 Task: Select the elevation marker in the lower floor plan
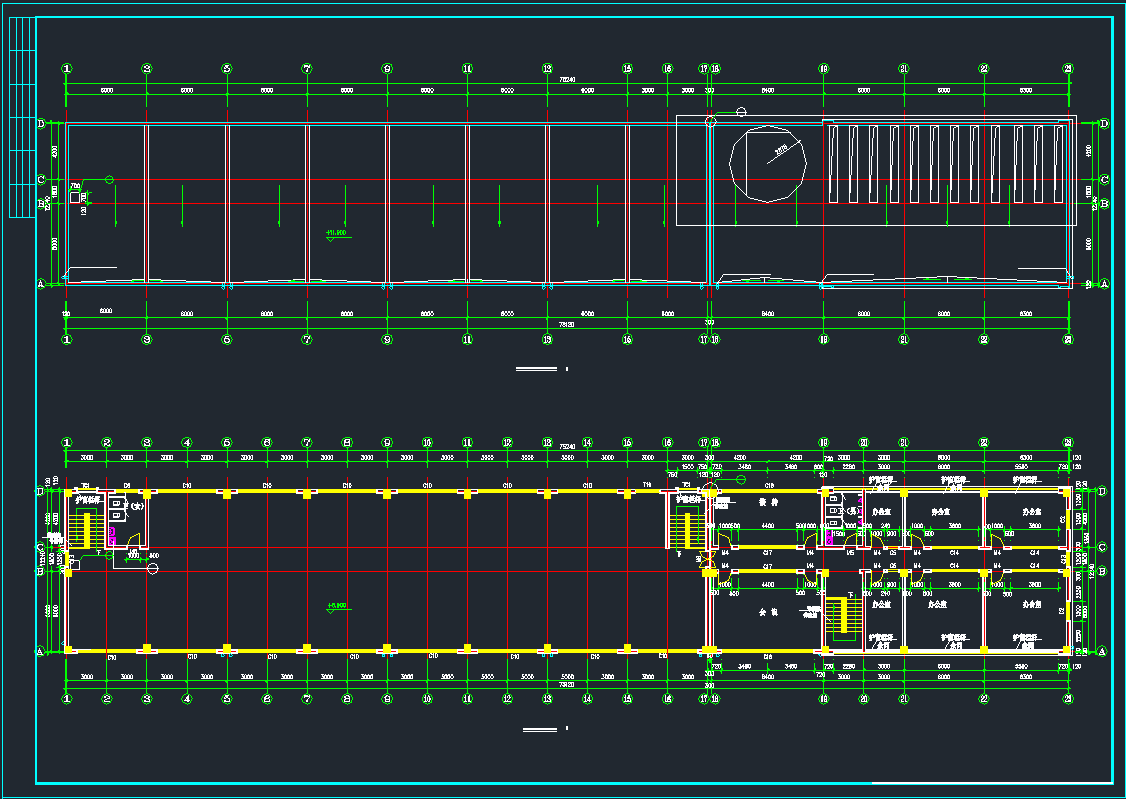tap(336, 606)
